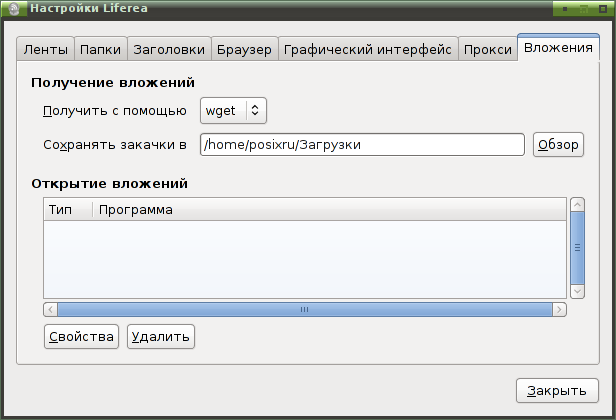Click the Свойства button
The height and width of the screenshot is (420, 616).
click(x=81, y=336)
